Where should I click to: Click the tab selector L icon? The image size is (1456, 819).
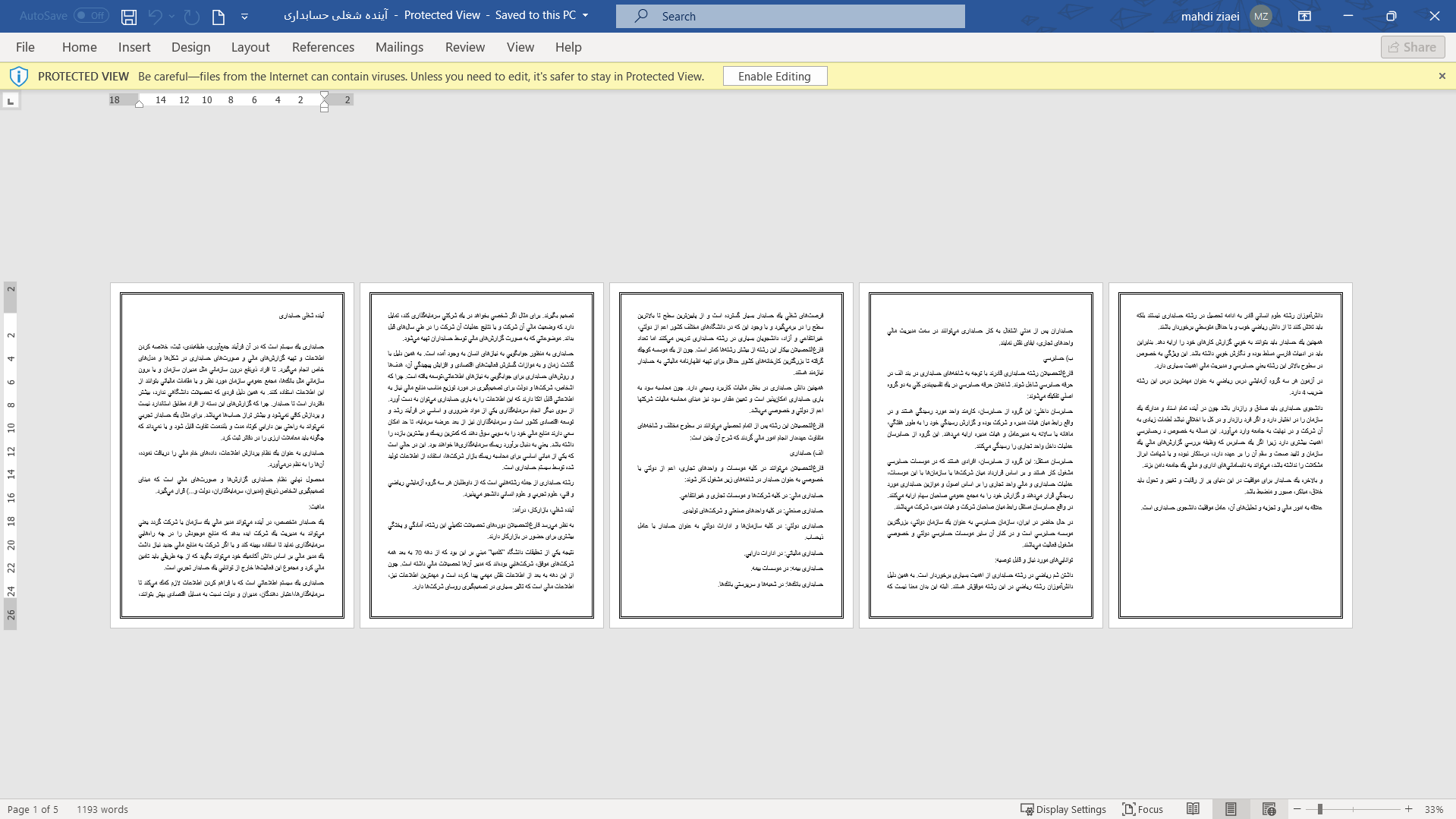click(11, 100)
